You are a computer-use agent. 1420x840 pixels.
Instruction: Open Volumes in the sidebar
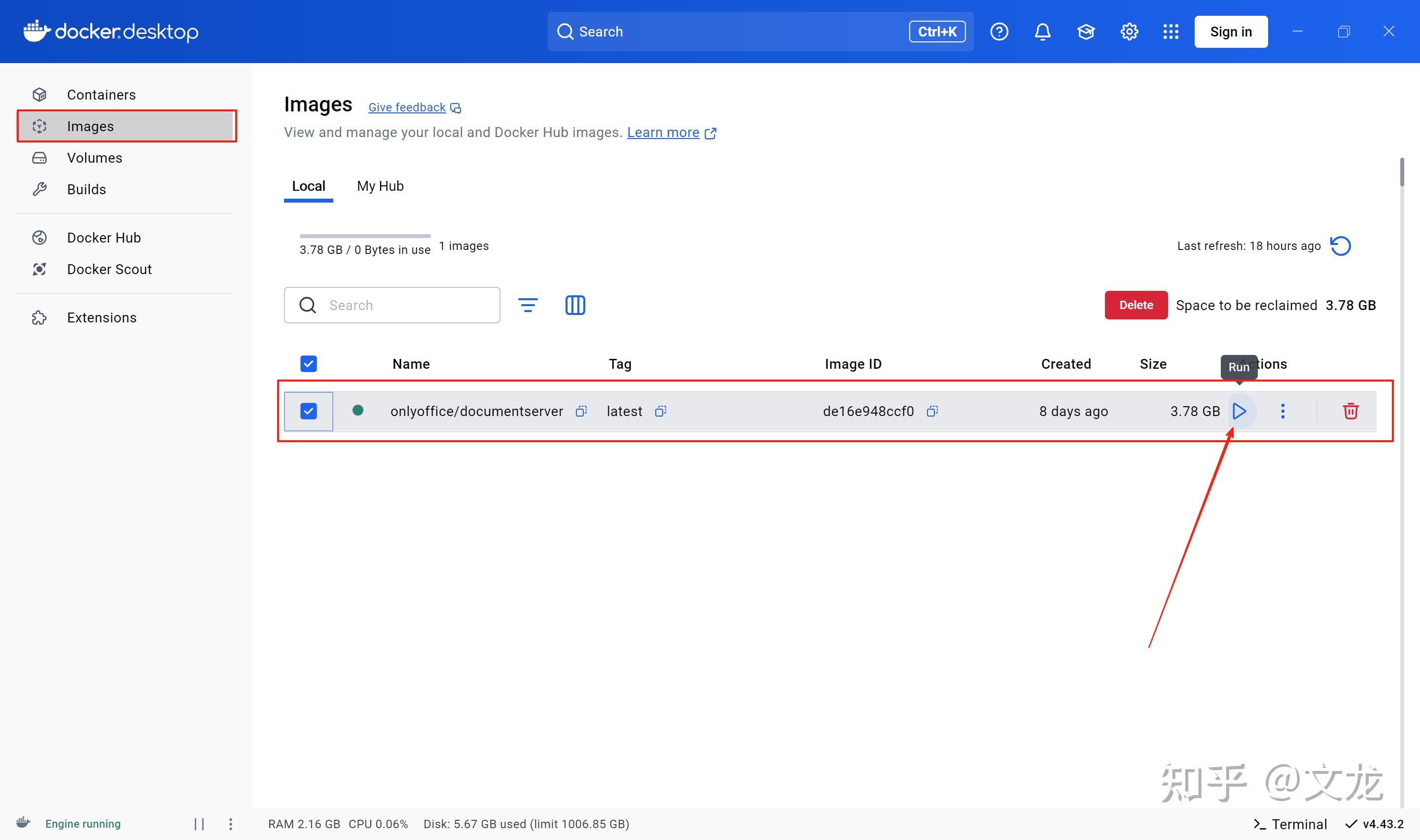tap(125, 157)
